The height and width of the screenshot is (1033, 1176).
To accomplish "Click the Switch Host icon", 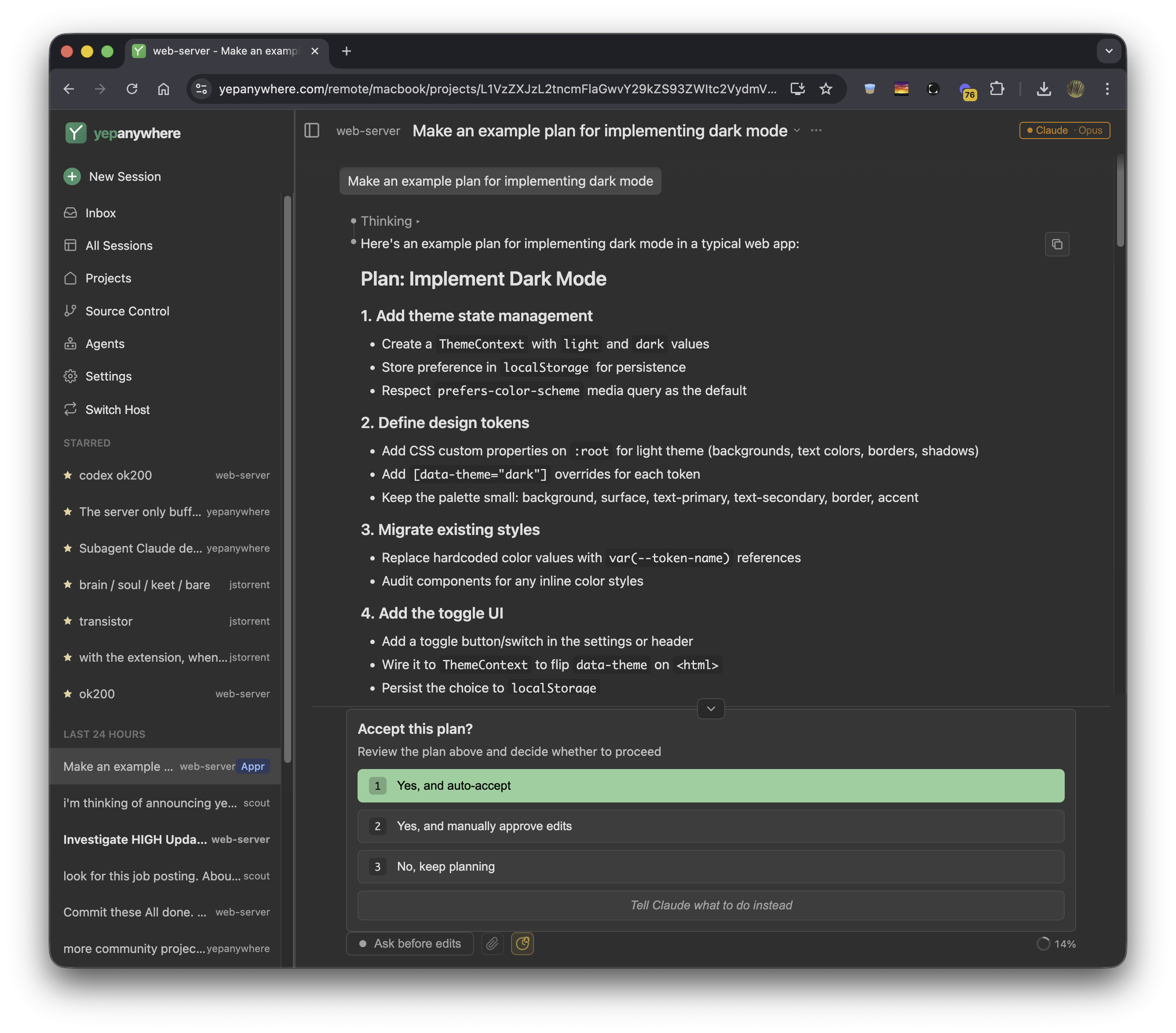I will tap(70, 409).
